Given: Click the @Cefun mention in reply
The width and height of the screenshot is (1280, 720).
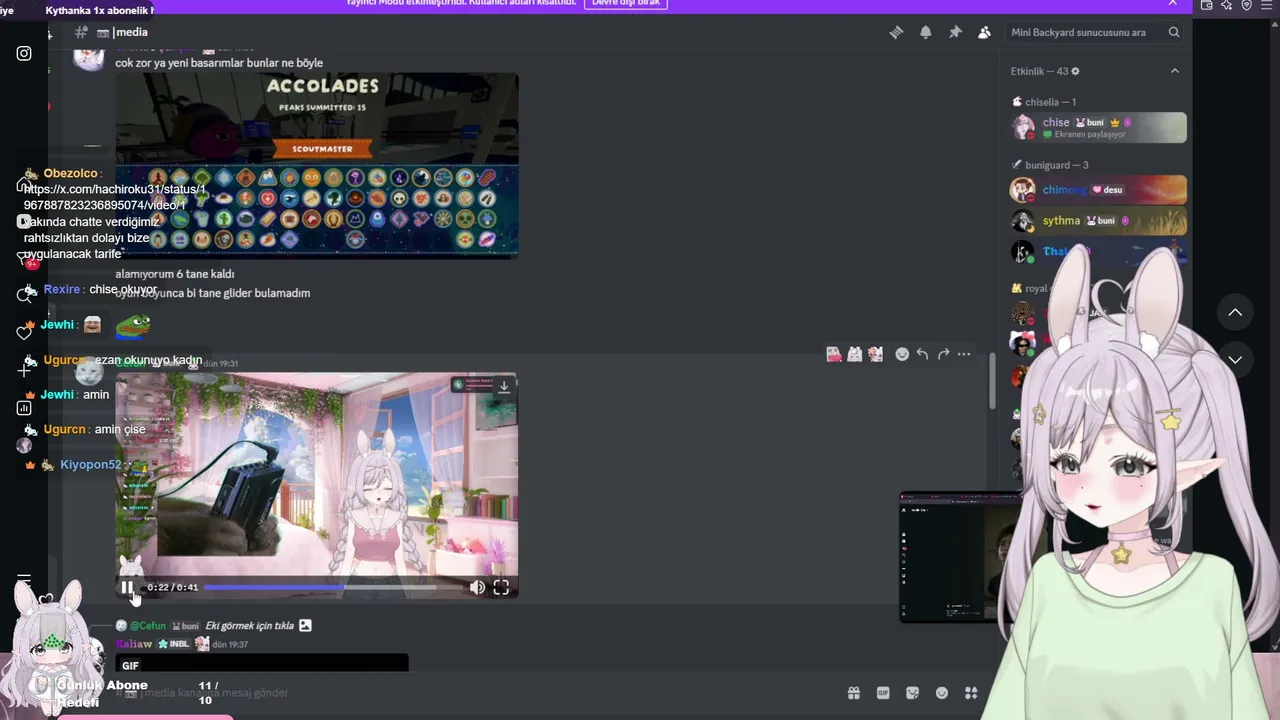Looking at the screenshot, I should (148, 626).
